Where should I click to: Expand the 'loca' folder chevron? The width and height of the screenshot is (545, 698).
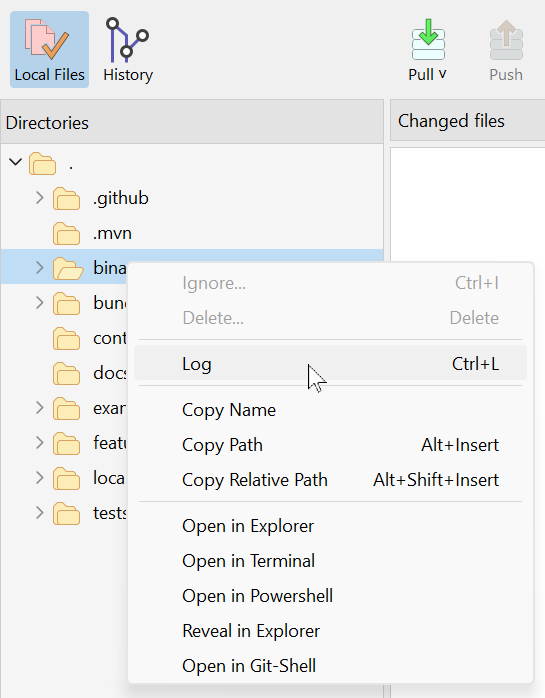(x=39, y=478)
